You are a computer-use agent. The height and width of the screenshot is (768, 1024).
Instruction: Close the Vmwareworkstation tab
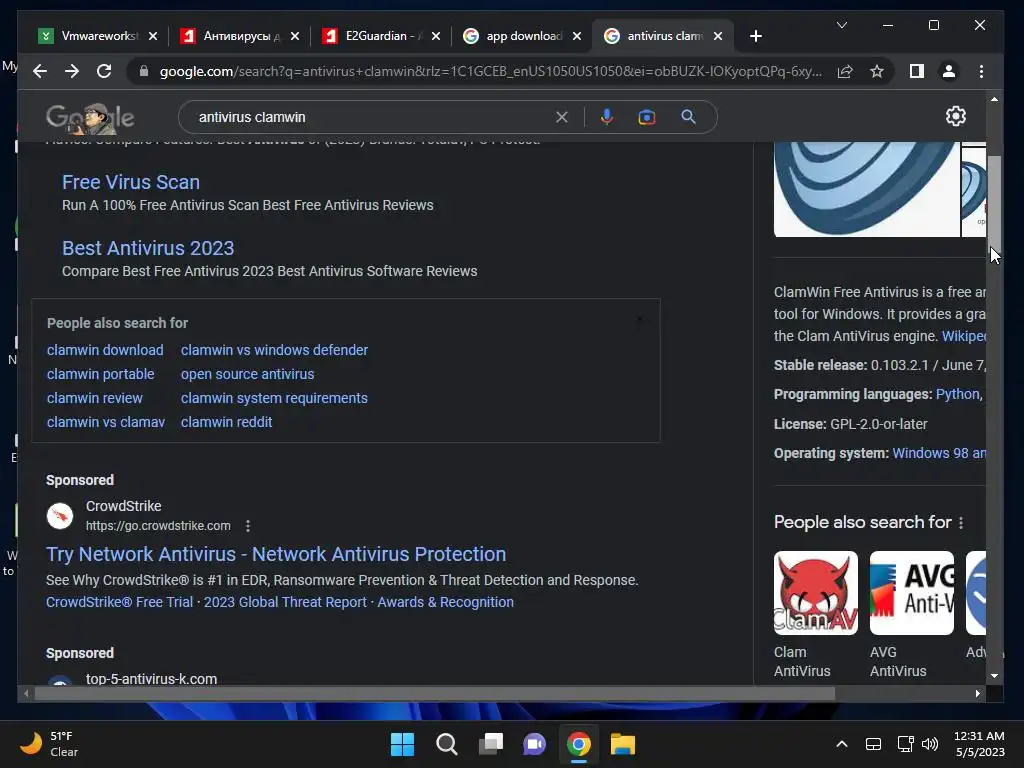(153, 36)
